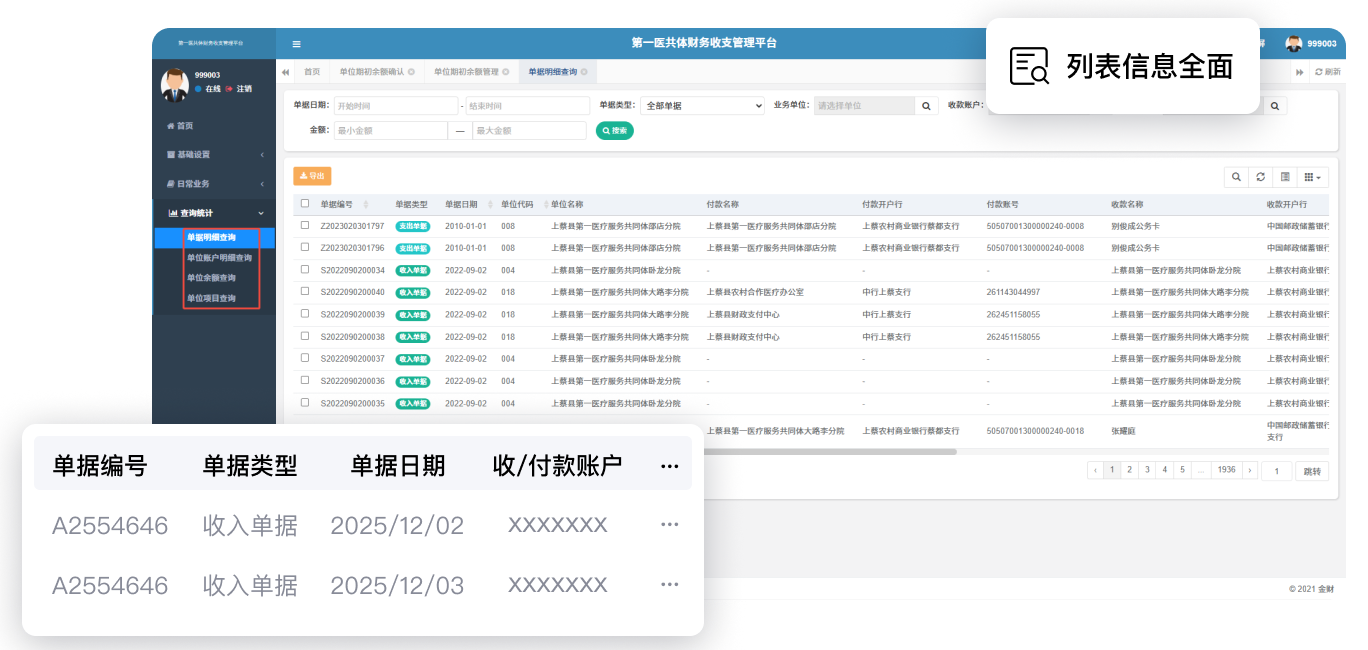Check the row Z2023020301796 checkbox
Image resolution: width=1368 pixels, height=650 pixels.
click(305, 247)
